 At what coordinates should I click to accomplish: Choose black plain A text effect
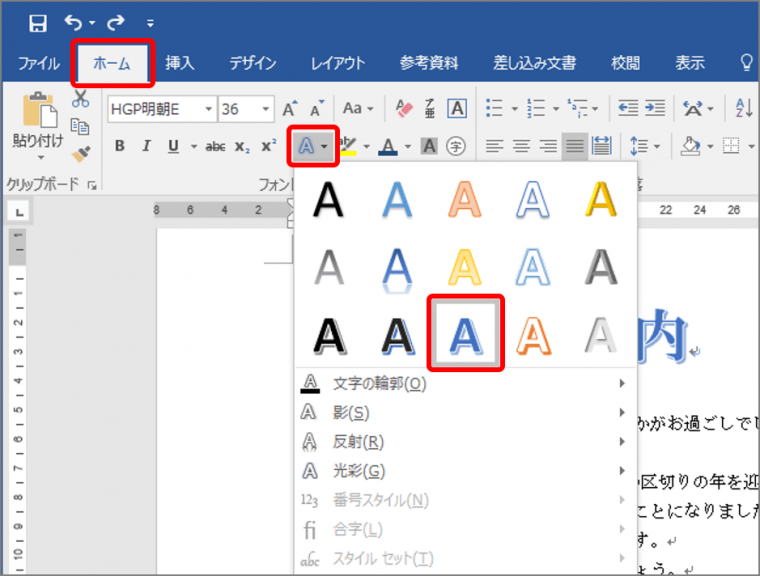(x=328, y=199)
